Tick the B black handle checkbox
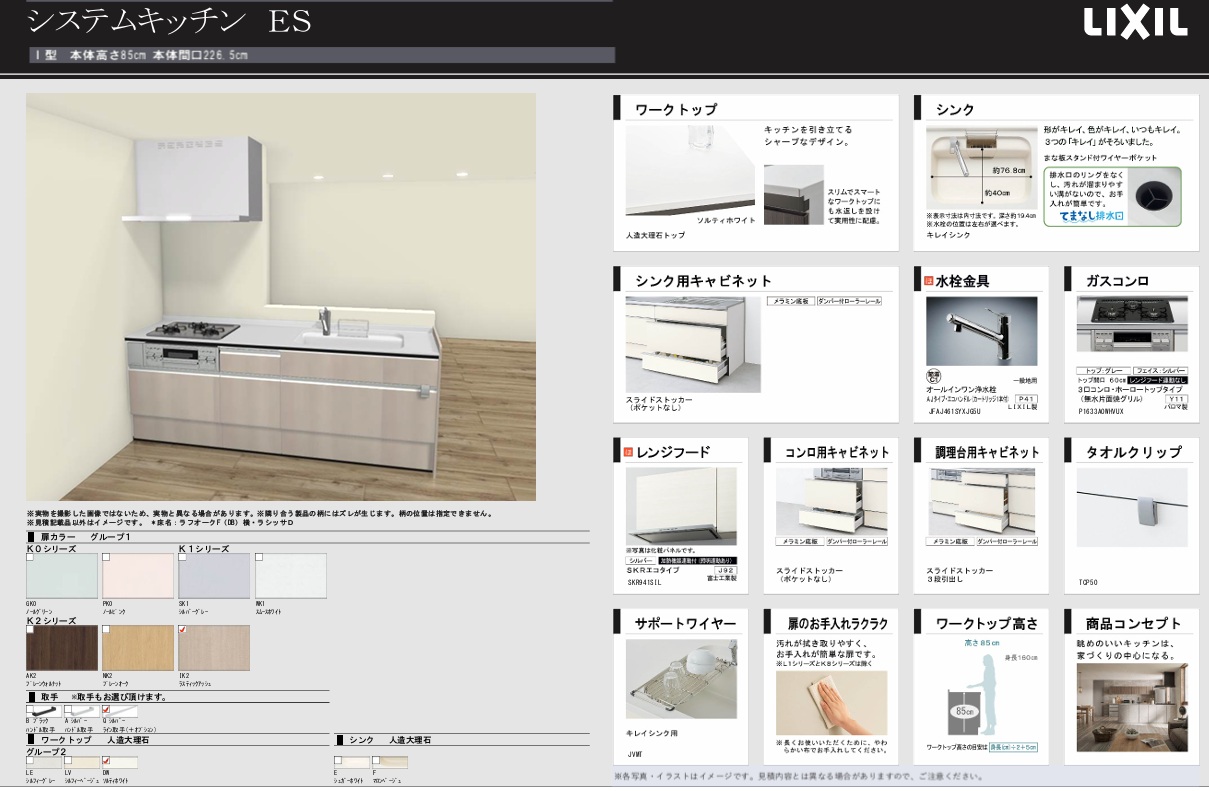Image resolution: width=1209 pixels, height=791 pixels. (31, 710)
